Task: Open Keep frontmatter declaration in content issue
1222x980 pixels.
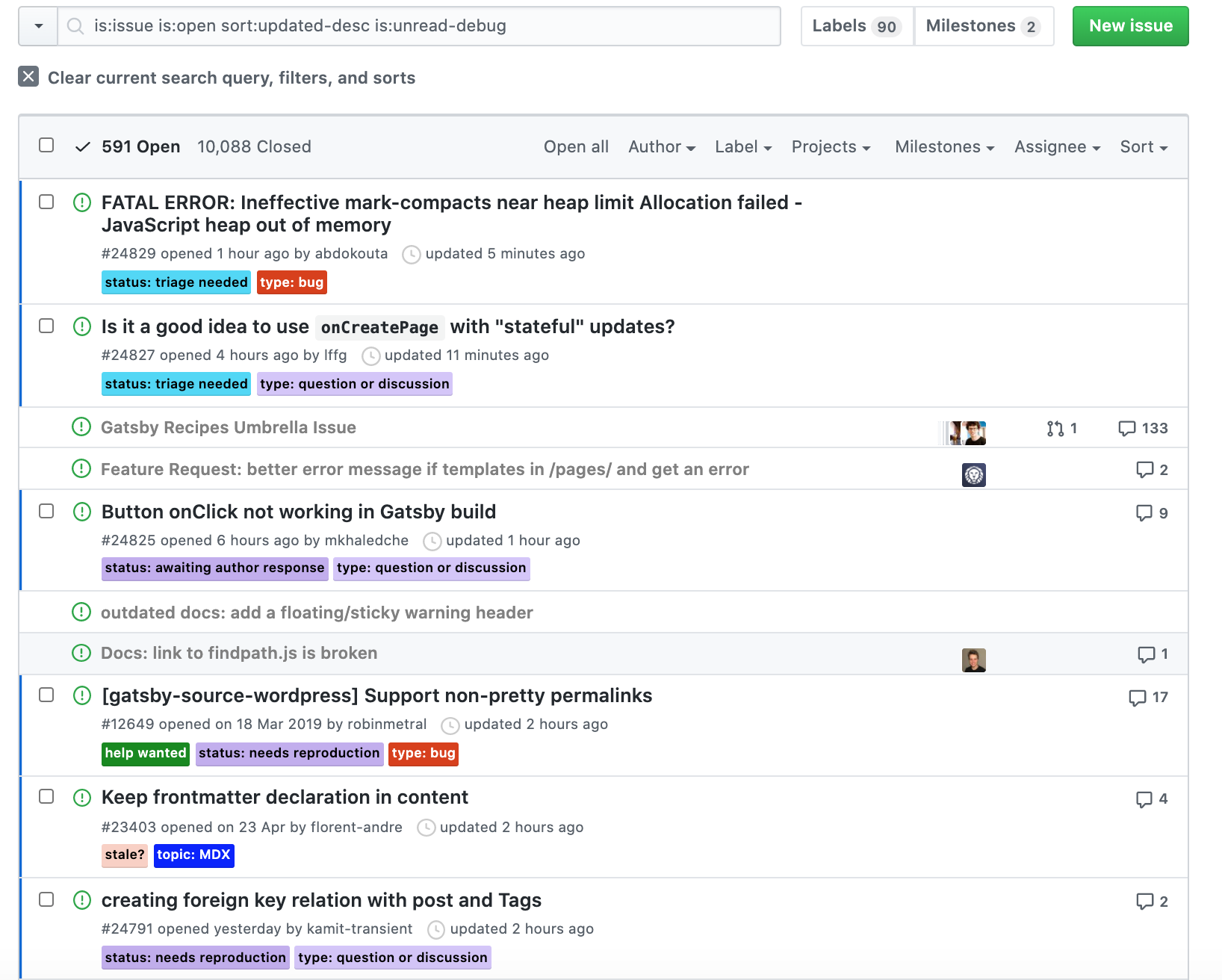Action: tap(285, 797)
